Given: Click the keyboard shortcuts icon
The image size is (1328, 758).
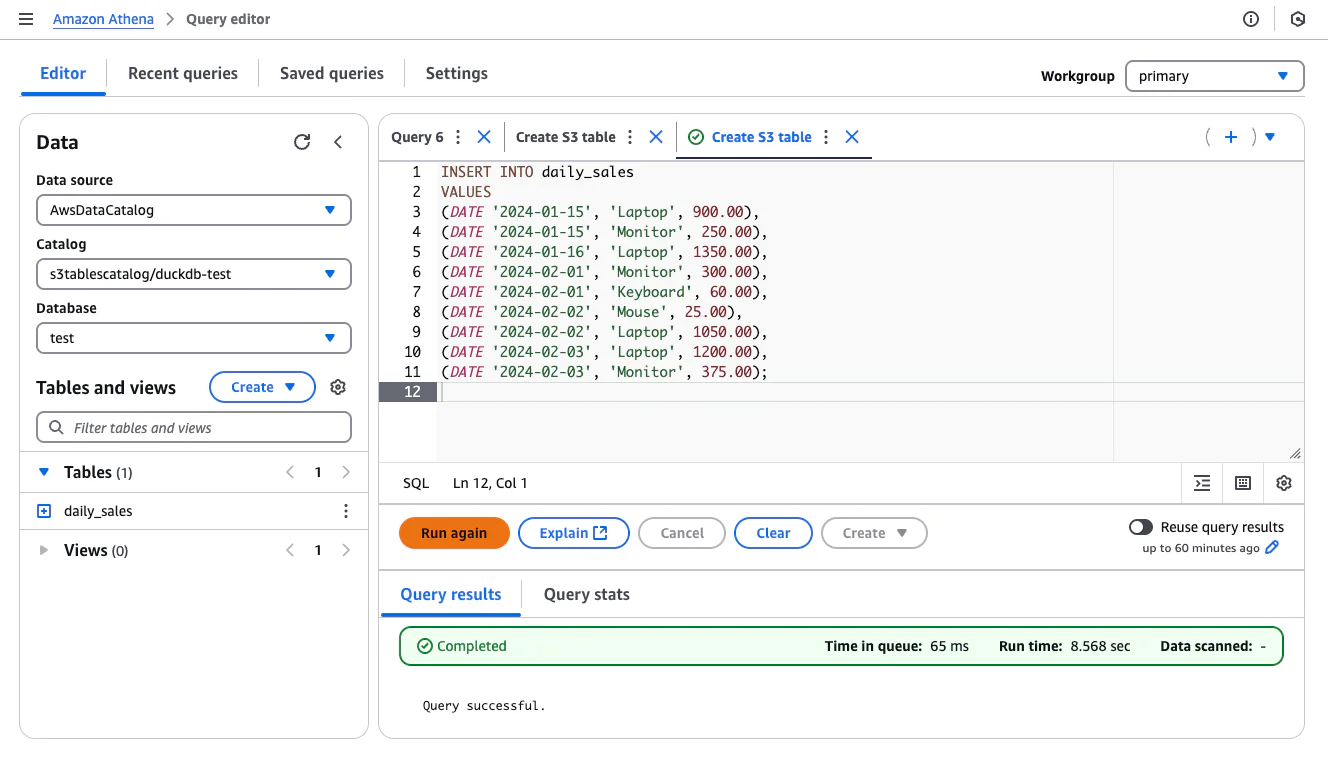Looking at the screenshot, I should click(x=1243, y=483).
